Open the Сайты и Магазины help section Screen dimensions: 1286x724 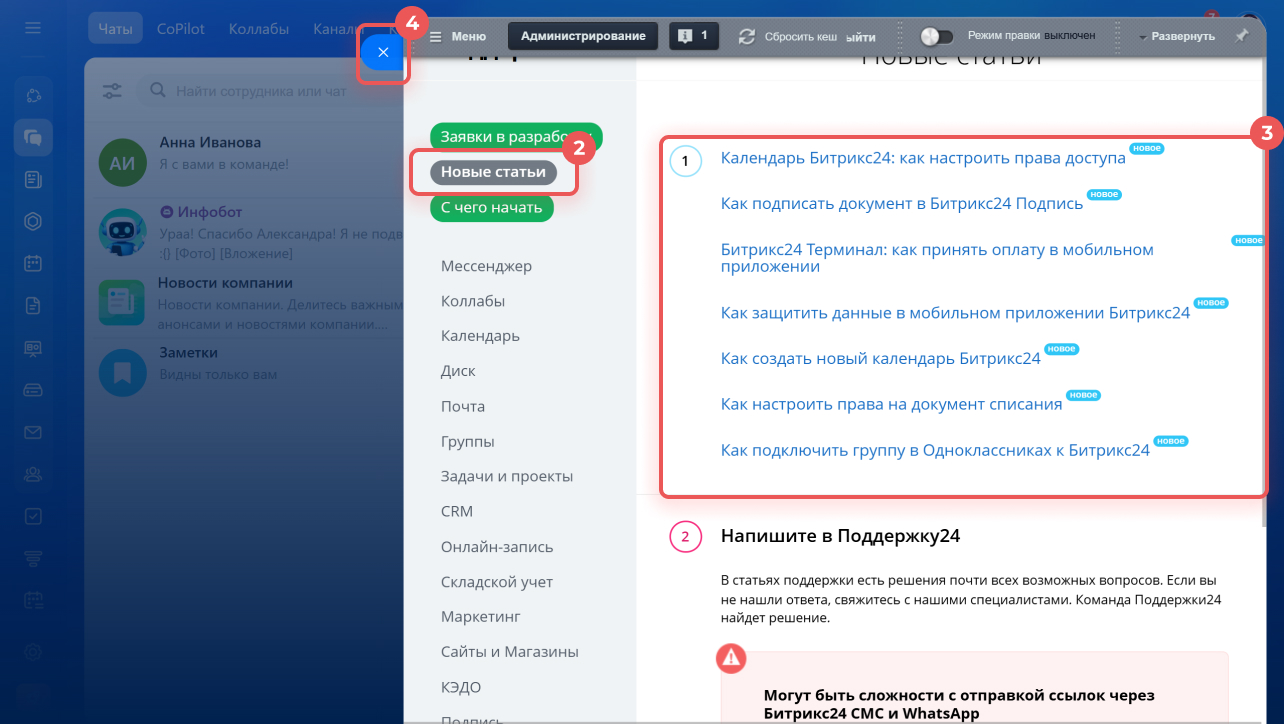coord(510,652)
